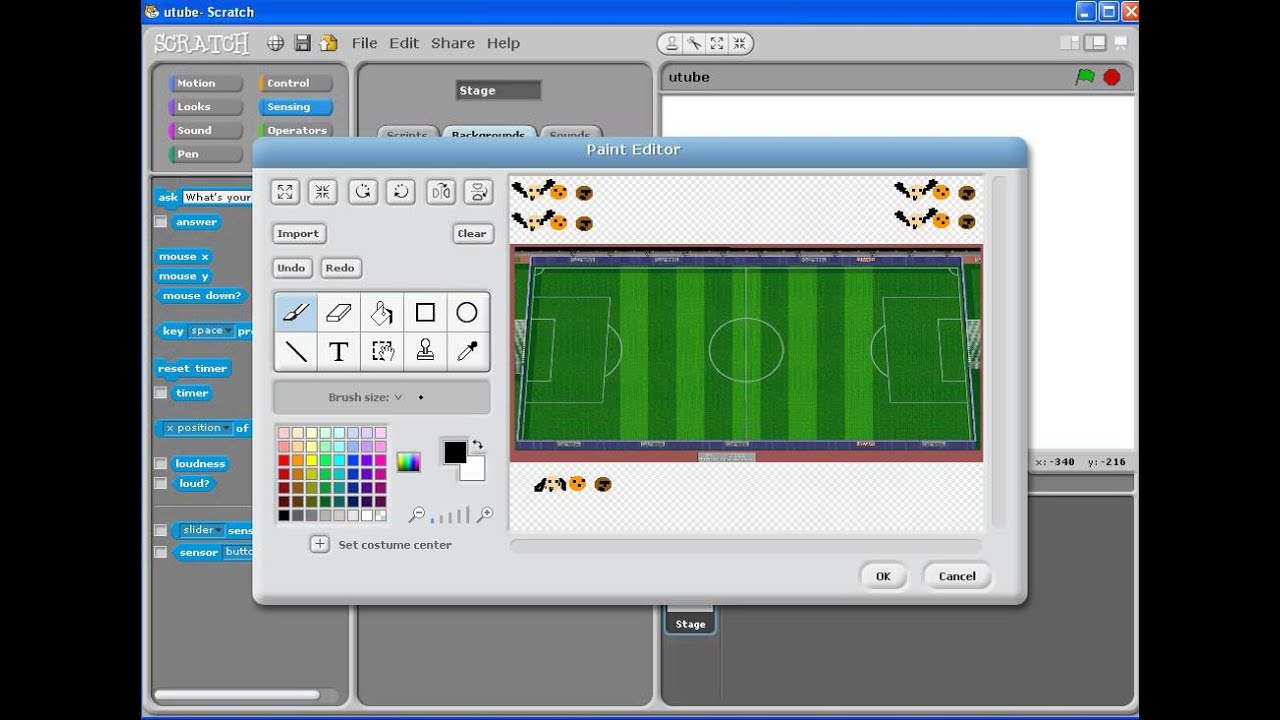Open the Edit menu
The height and width of the screenshot is (720, 1280).
tap(404, 43)
